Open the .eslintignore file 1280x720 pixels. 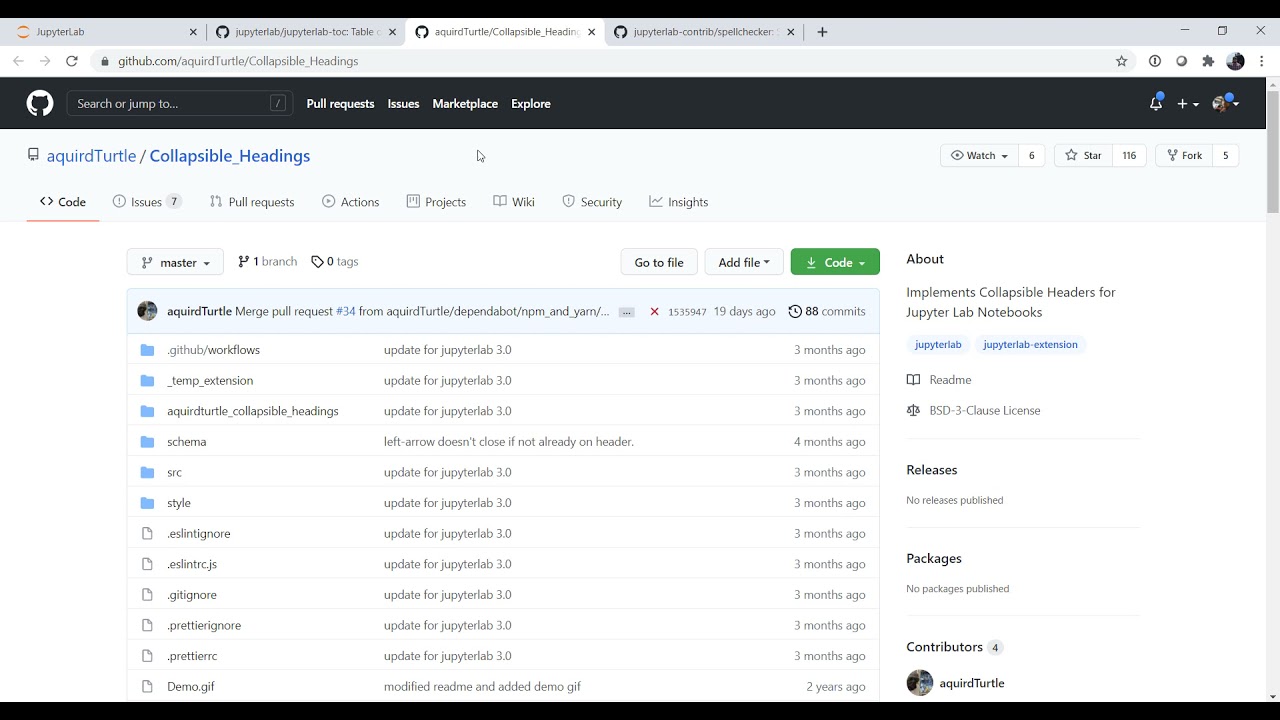[199, 534]
